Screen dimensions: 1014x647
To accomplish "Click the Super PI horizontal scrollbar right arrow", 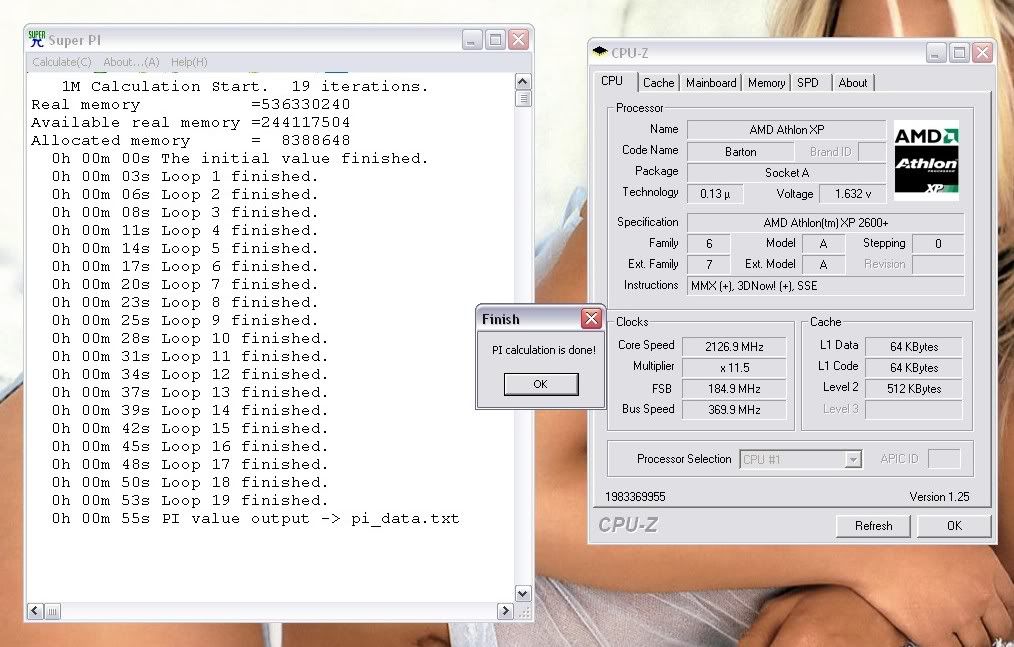I will coord(505,611).
